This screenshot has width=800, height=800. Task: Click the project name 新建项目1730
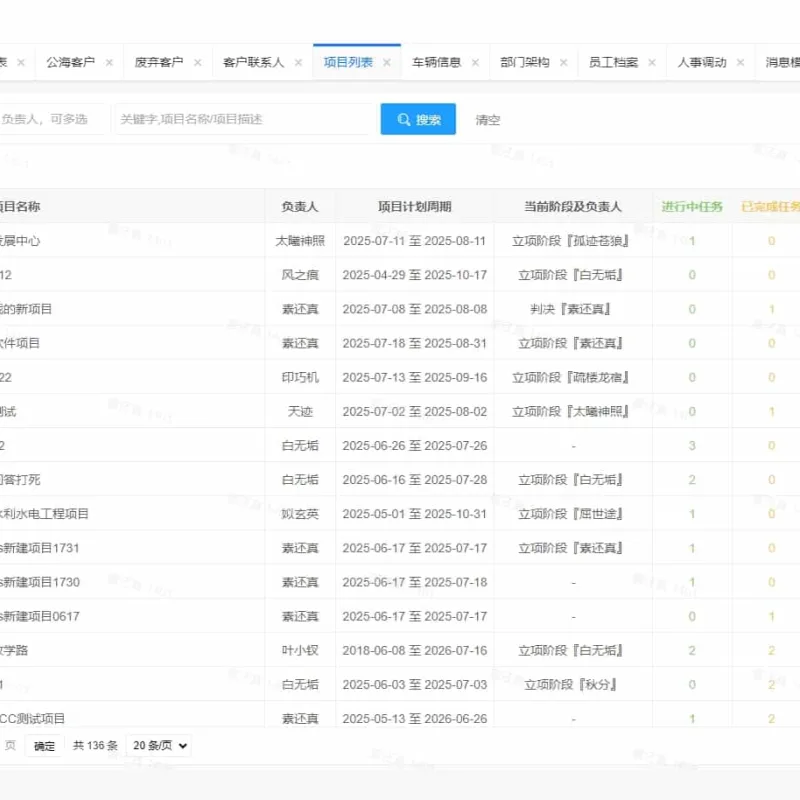click(x=42, y=582)
